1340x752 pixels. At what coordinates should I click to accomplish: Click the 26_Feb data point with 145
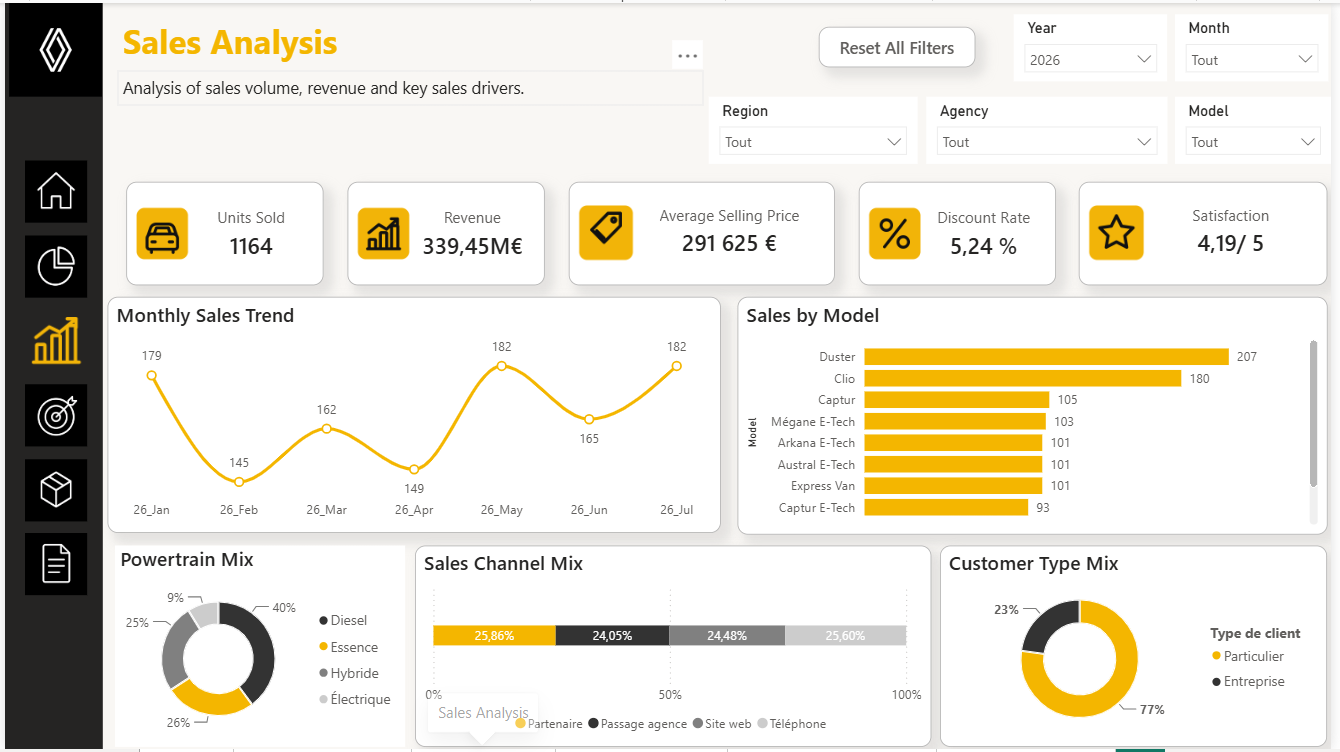pos(239,482)
